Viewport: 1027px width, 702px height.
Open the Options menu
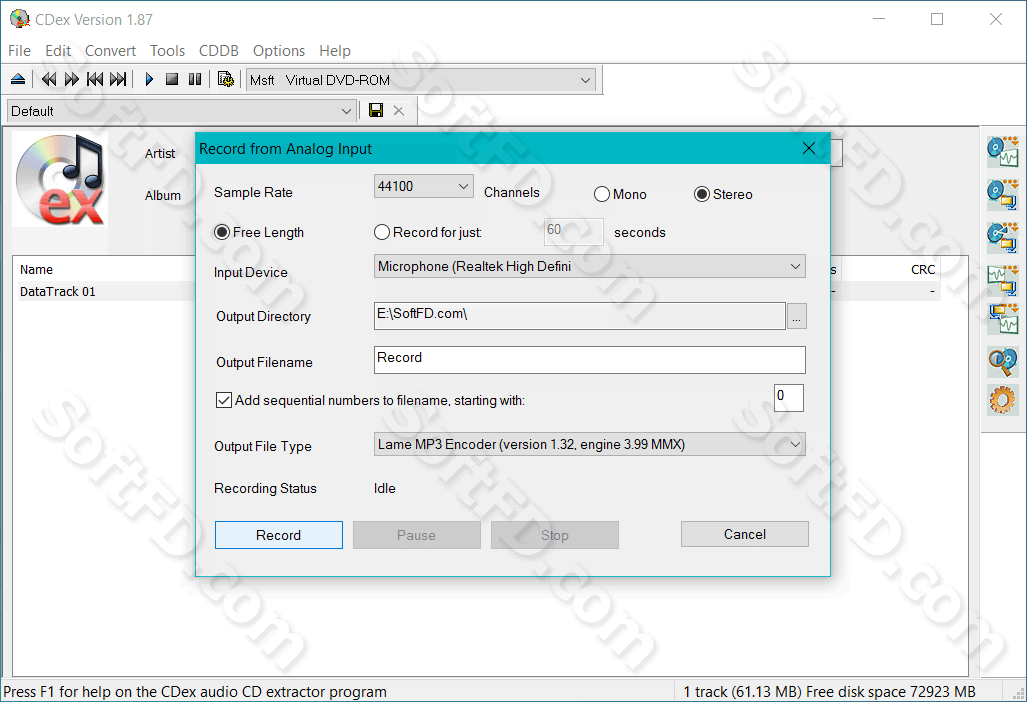[x=279, y=50]
